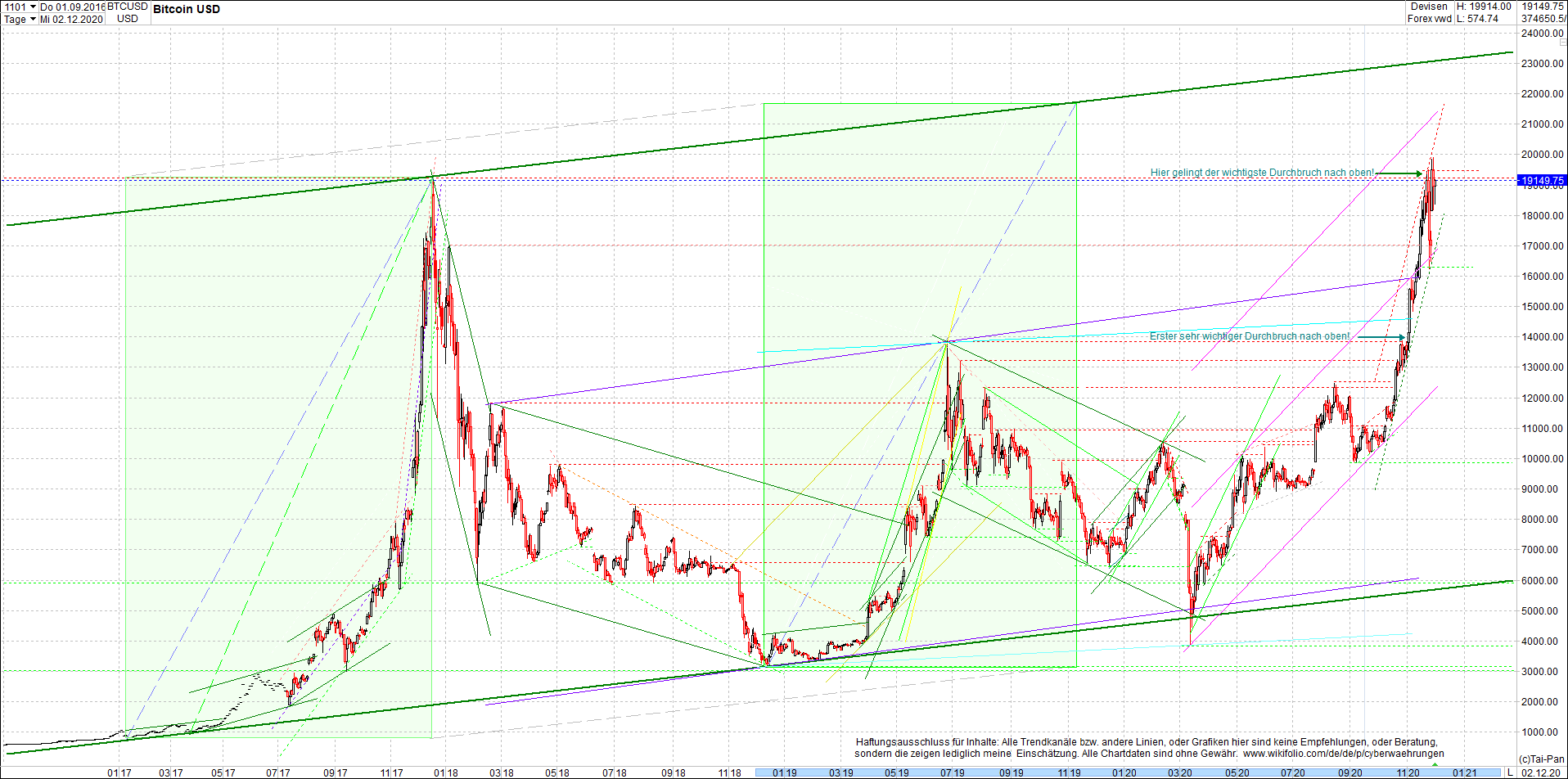Click the "01 17" date axis label
Viewport: 1568px width, 779px height.
tap(119, 772)
